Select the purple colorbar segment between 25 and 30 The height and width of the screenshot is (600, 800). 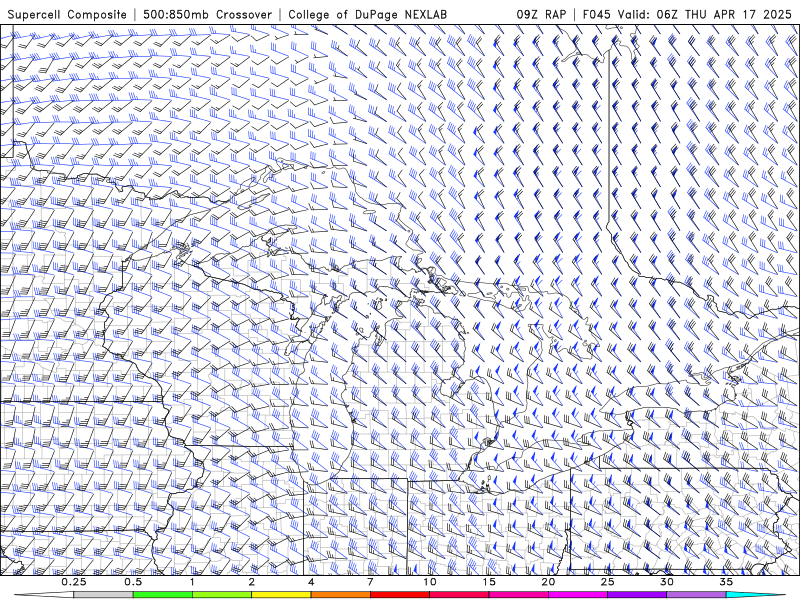tap(637, 595)
